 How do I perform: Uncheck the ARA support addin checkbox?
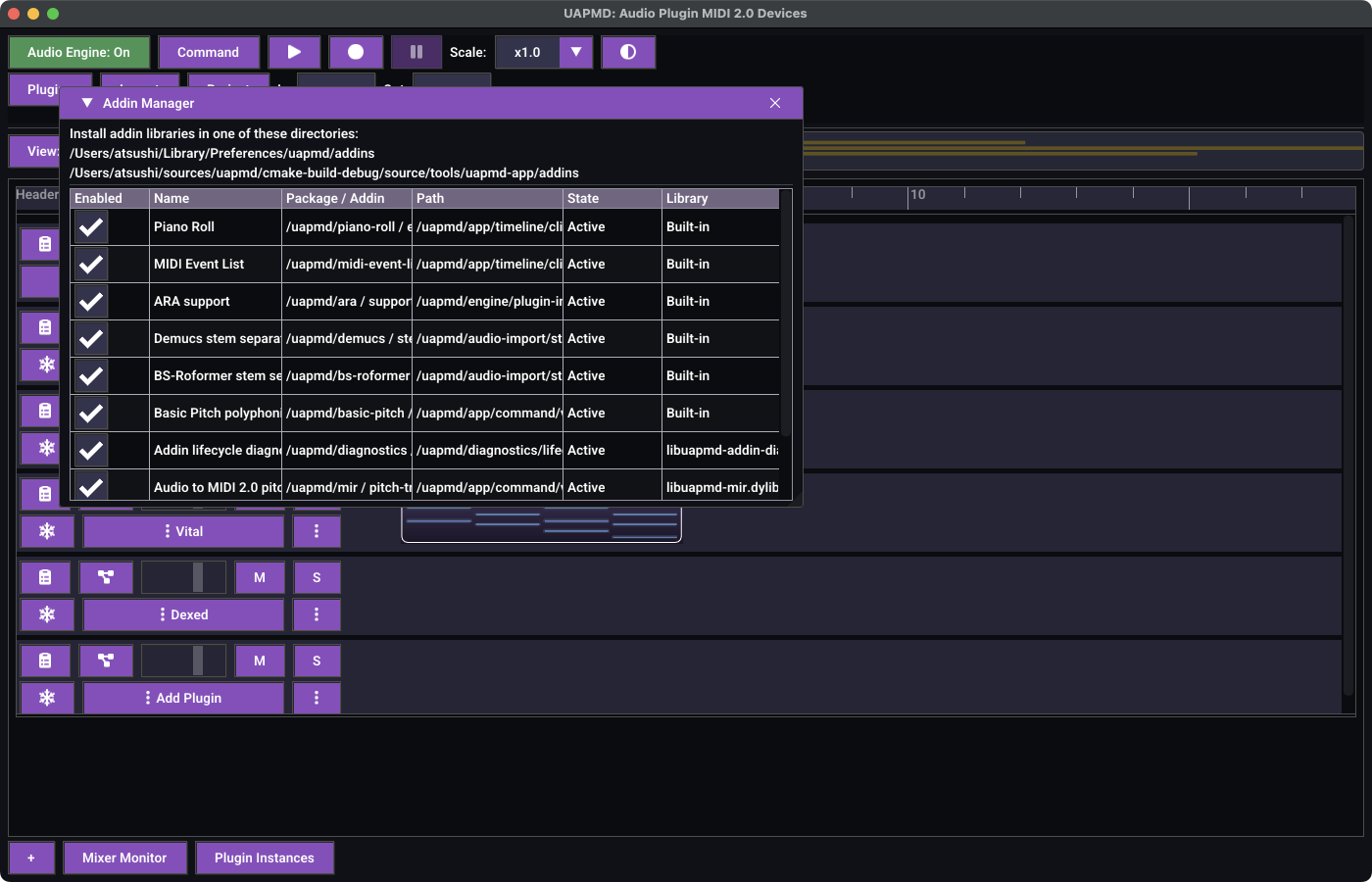pyautogui.click(x=91, y=301)
